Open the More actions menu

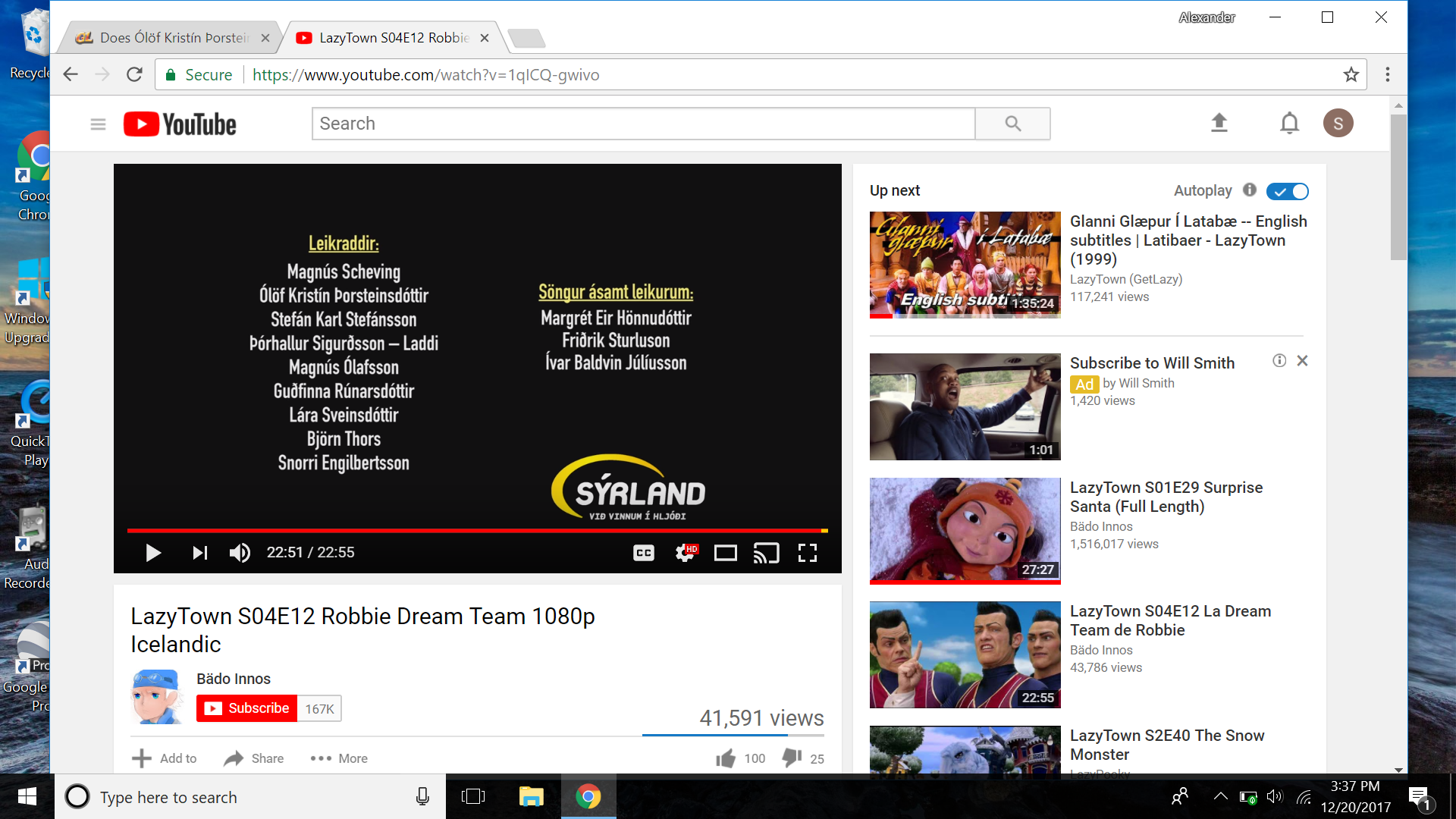(339, 758)
